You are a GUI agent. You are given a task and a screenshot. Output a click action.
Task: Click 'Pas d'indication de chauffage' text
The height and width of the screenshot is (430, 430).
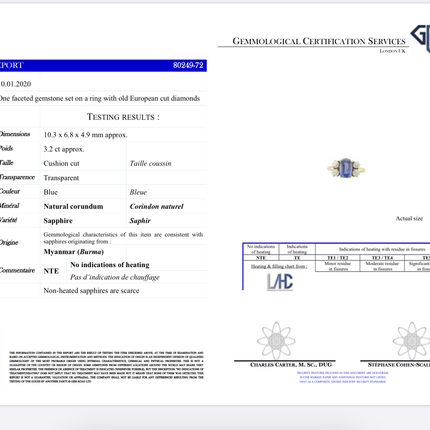(x=115, y=277)
